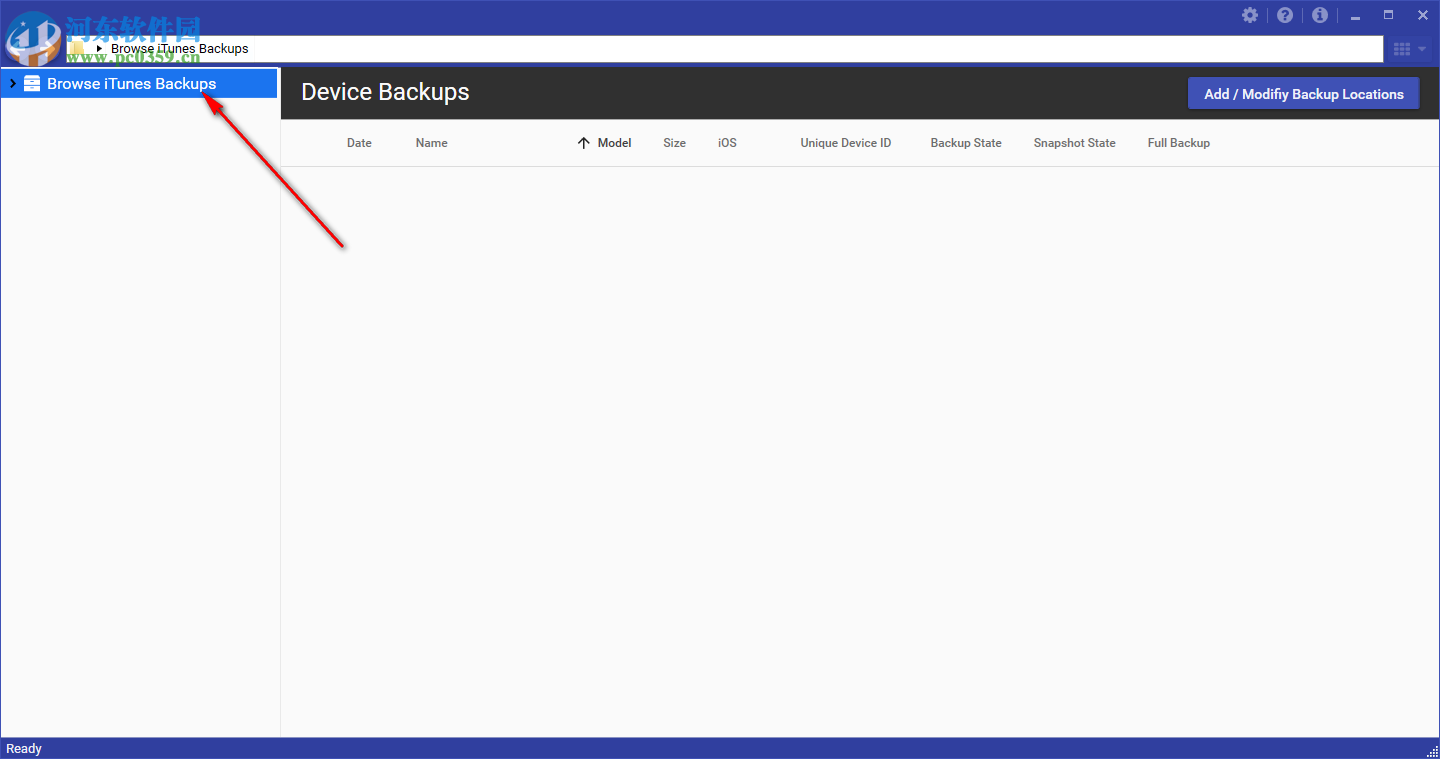The image size is (1440, 759).
Task: Click the help question mark icon
Action: pyautogui.click(x=1285, y=15)
